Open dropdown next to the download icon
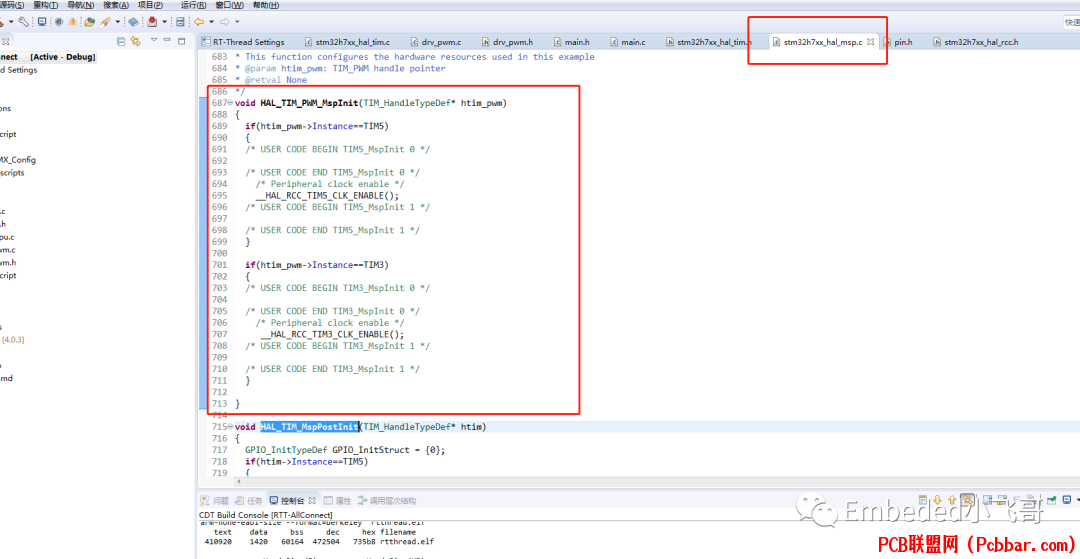This screenshot has width=1080, height=559. click(x=165, y=21)
